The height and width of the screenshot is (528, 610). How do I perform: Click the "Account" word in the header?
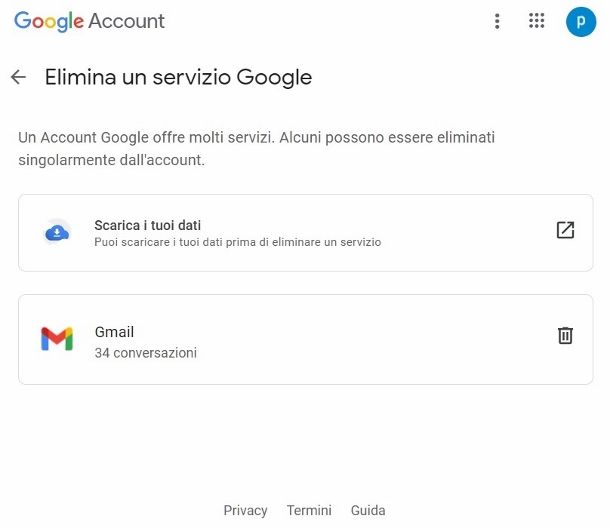click(x=127, y=21)
